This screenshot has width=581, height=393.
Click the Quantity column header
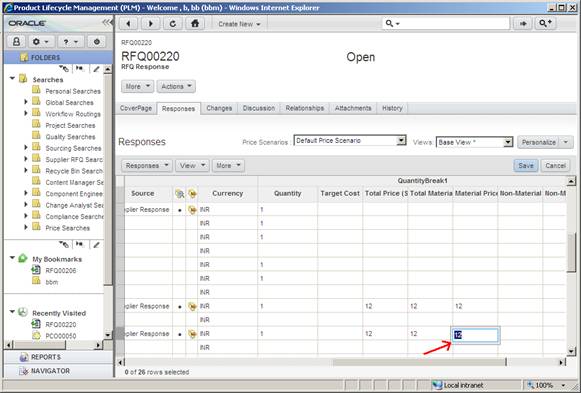point(288,193)
